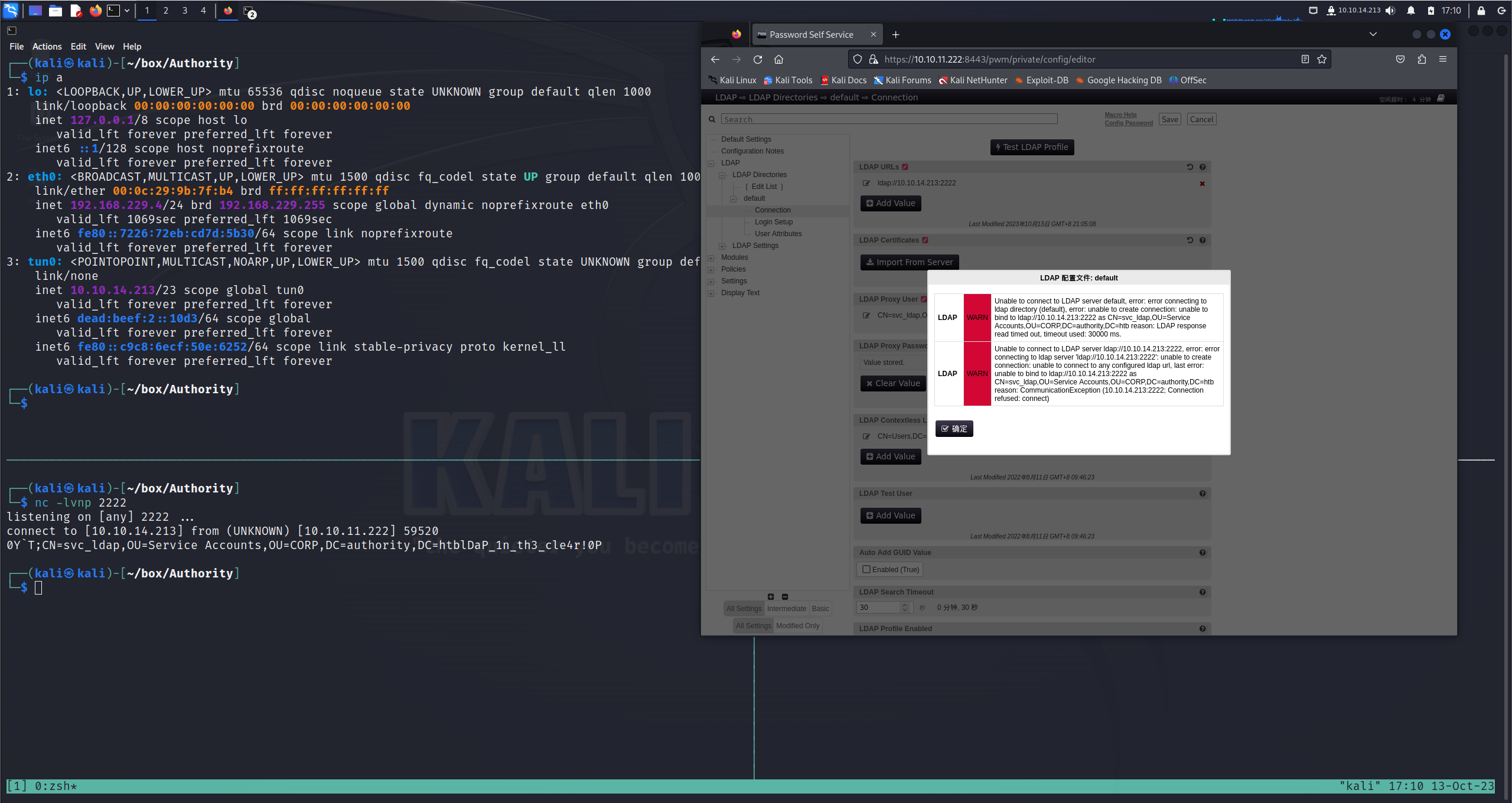Open the grouped terminal windows taskbar button
Screen dimensions: 1512x803
coord(249,11)
